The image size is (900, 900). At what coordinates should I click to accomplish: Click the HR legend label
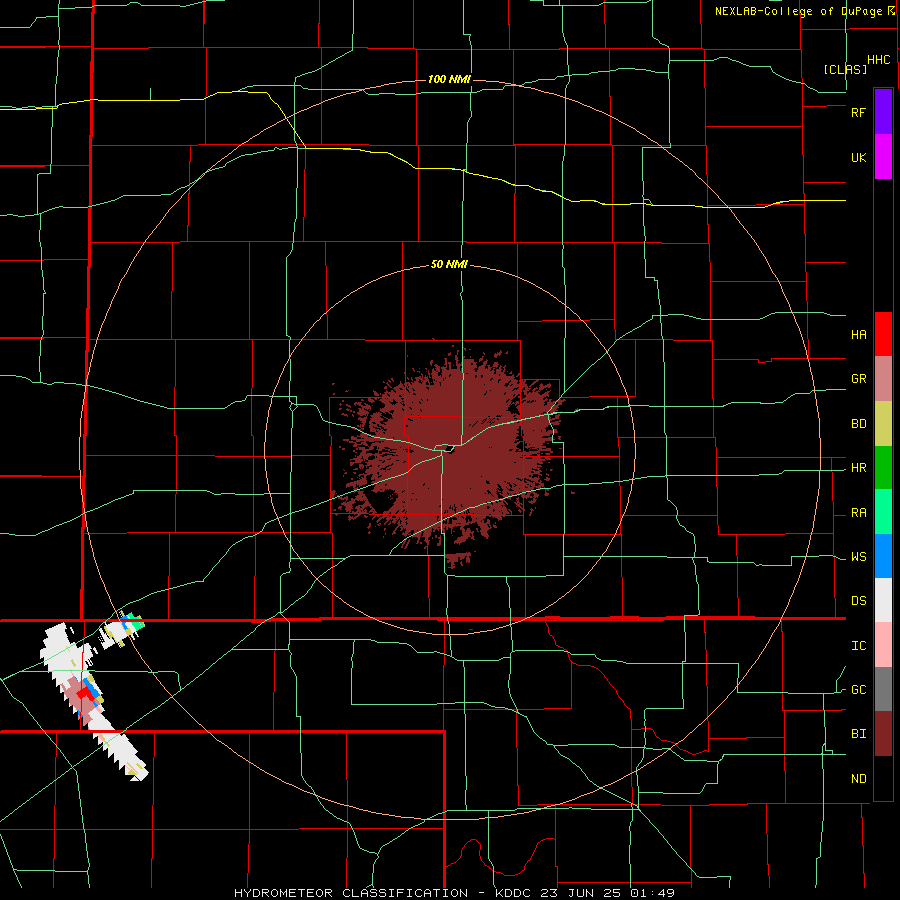[x=859, y=468]
